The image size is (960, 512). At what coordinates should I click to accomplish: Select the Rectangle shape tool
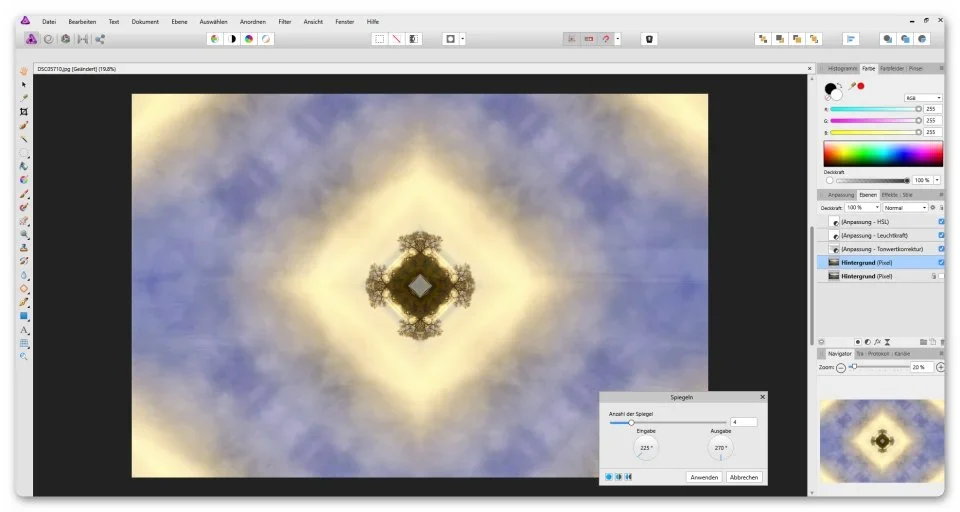(24, 316)
